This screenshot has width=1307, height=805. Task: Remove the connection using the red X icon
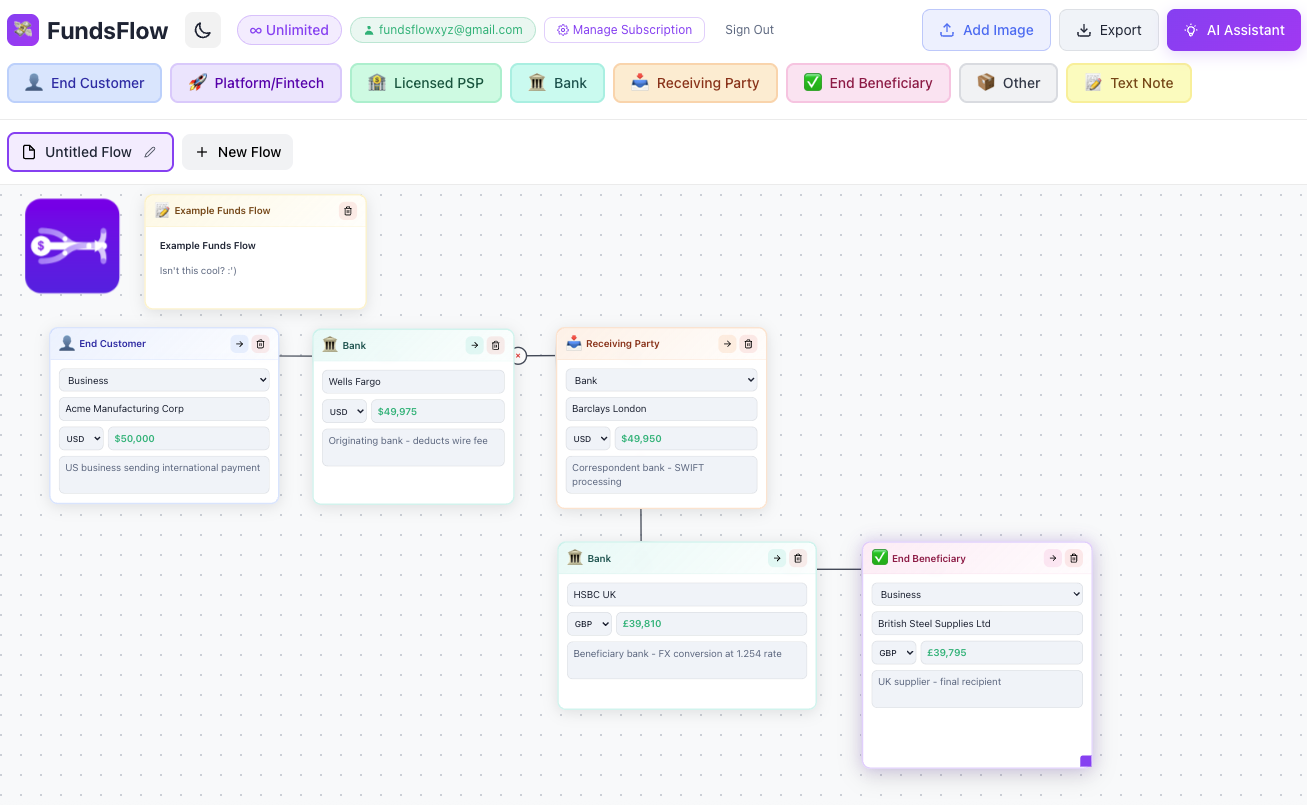518,354
